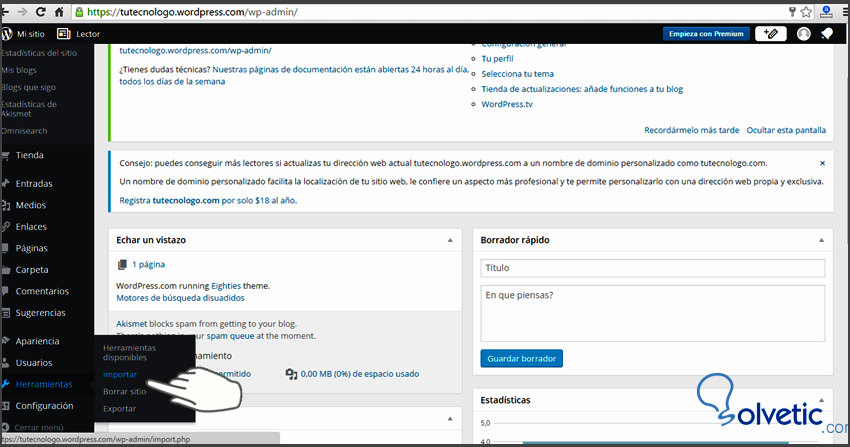Open the Carpeta menu

[31, 269]
